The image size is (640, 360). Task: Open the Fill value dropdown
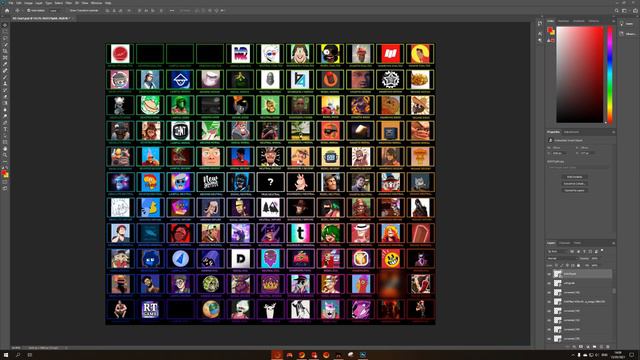[x=597, y=265]
